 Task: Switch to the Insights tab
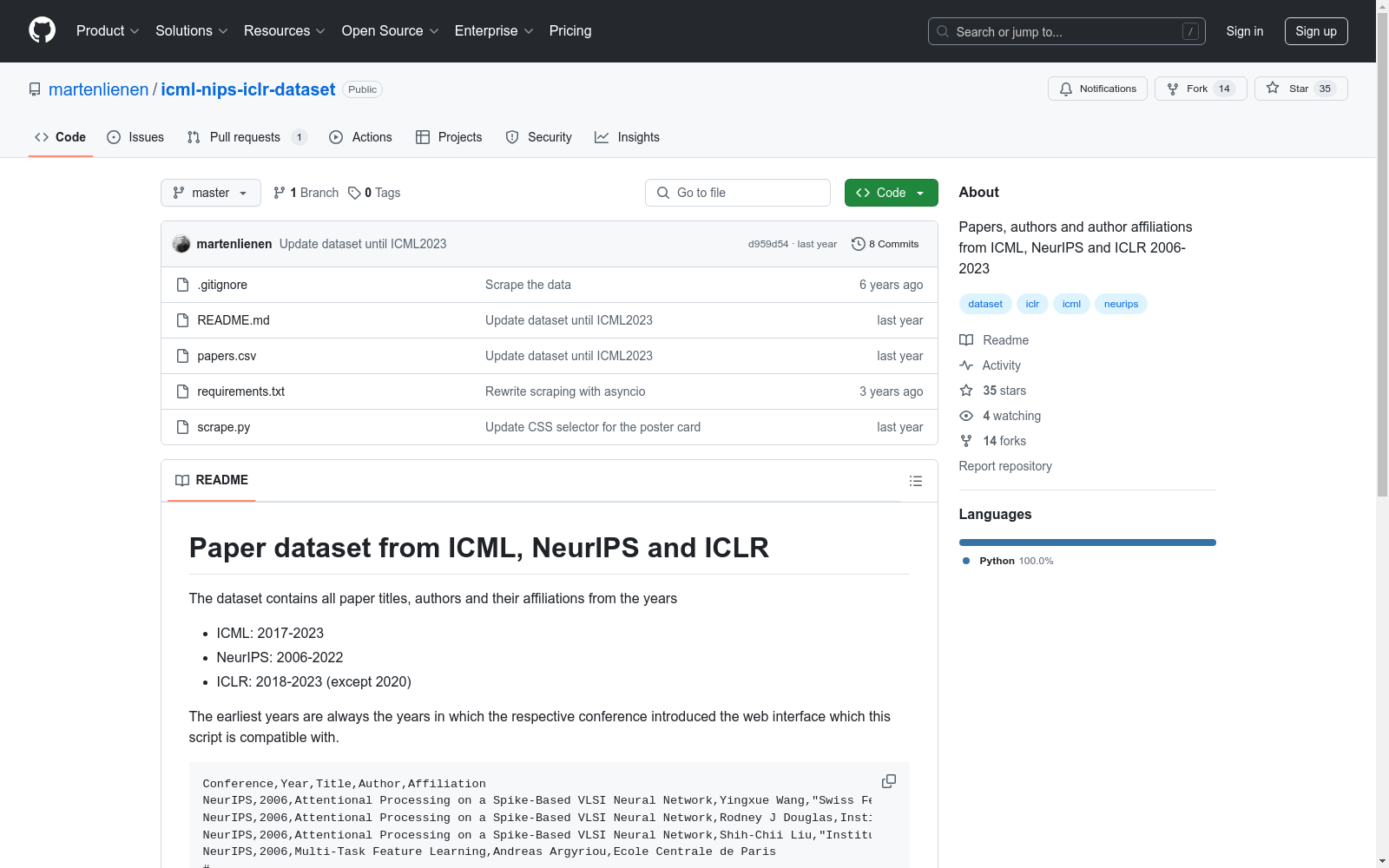pos(628,137)
